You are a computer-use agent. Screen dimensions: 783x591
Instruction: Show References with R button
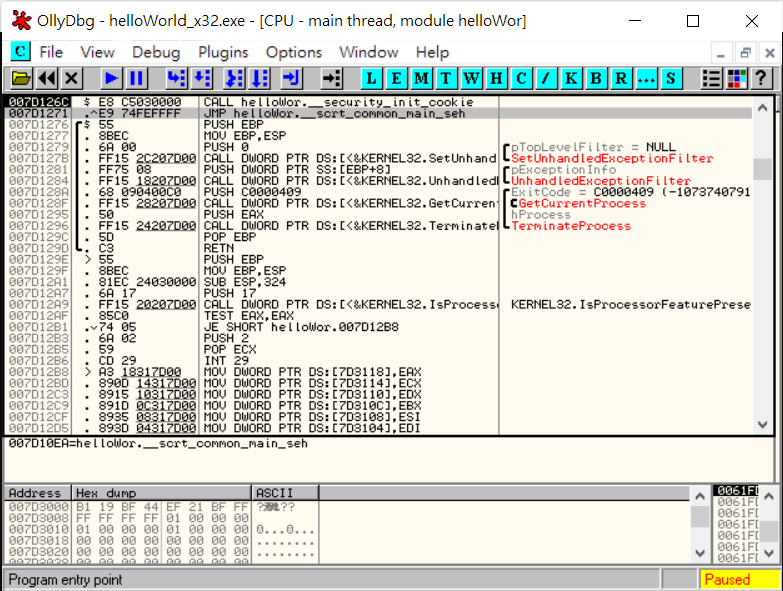621,78
